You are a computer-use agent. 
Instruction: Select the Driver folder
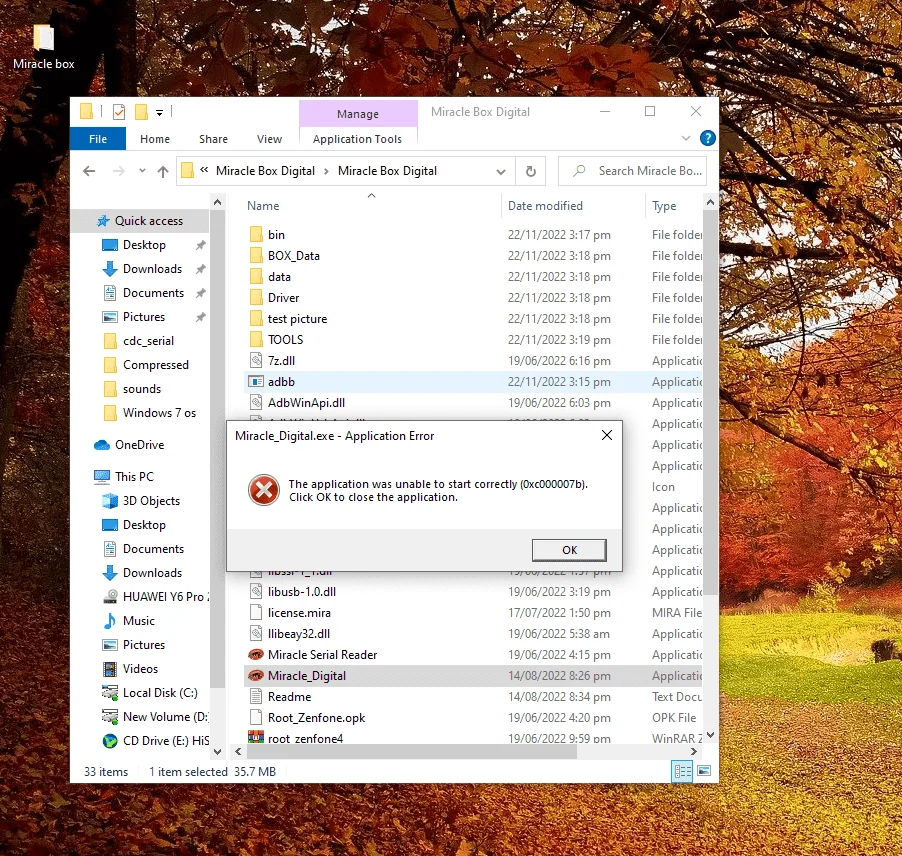[284, 298]
